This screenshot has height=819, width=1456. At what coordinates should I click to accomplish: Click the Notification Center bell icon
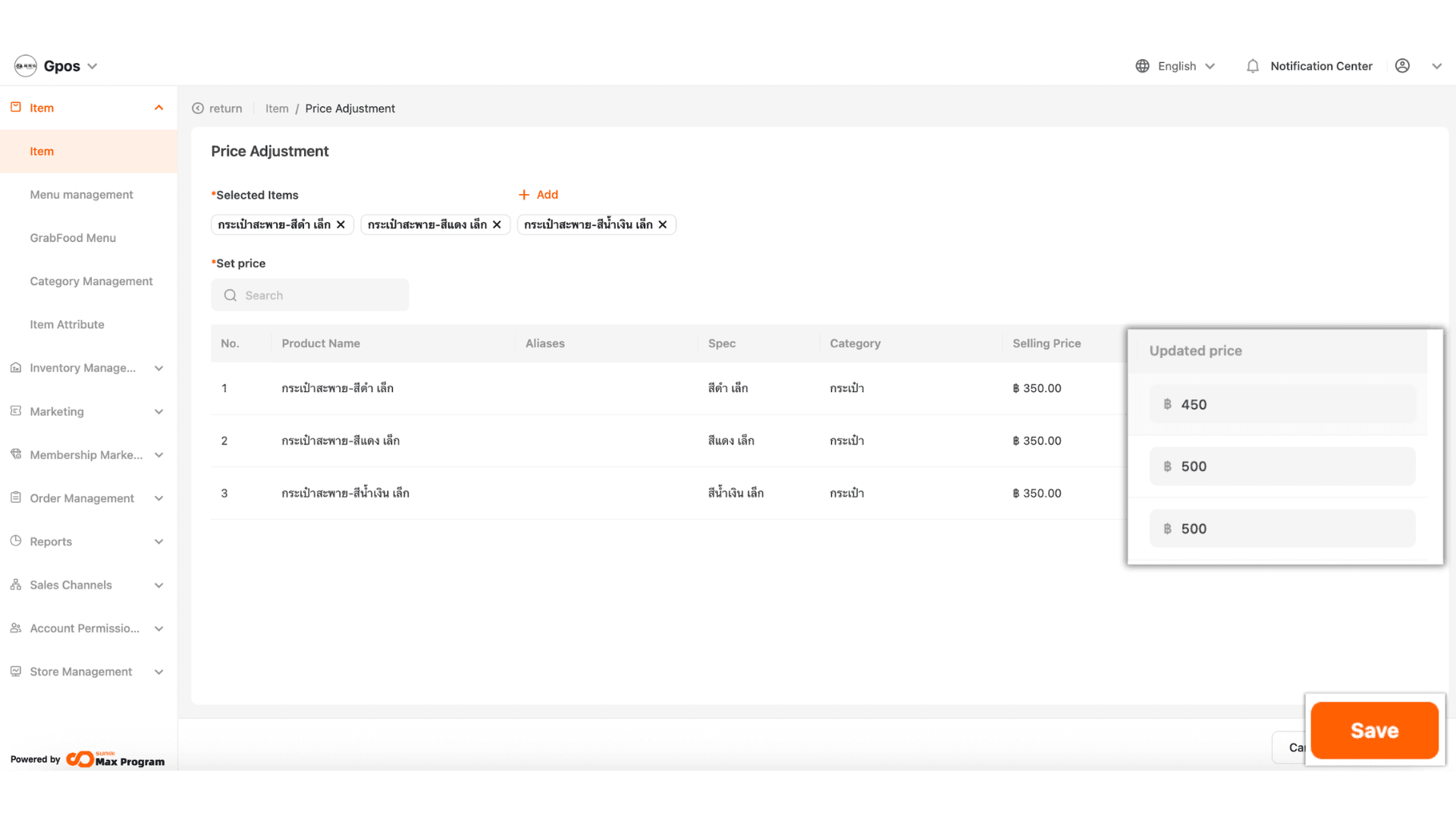1253,67
